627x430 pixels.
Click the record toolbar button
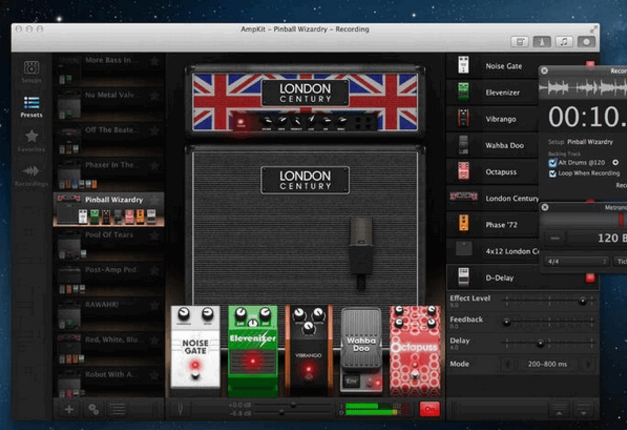tap(586, 42)
